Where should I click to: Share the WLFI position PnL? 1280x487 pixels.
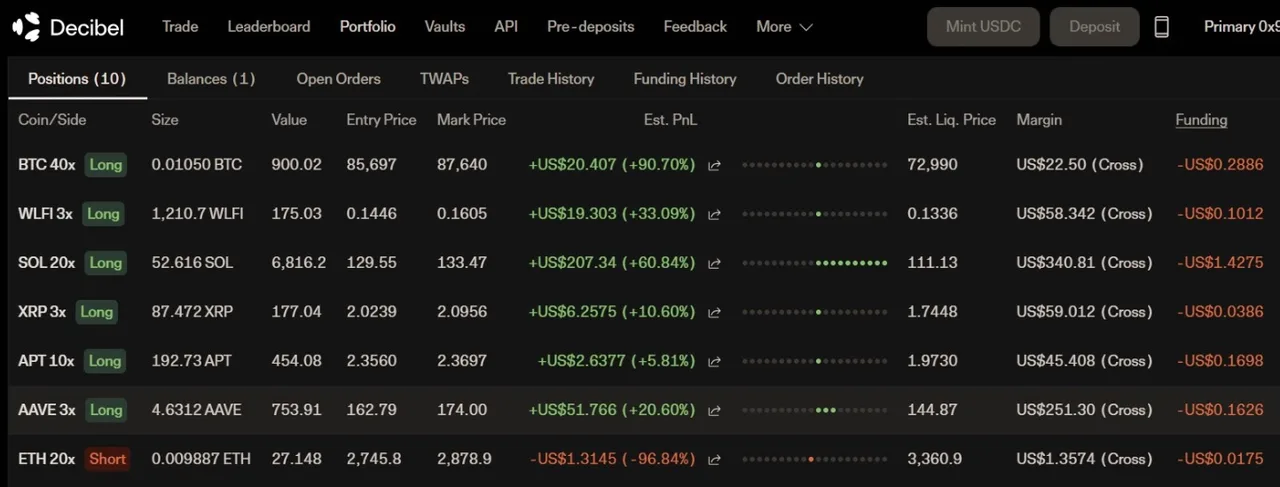(714, 214)
